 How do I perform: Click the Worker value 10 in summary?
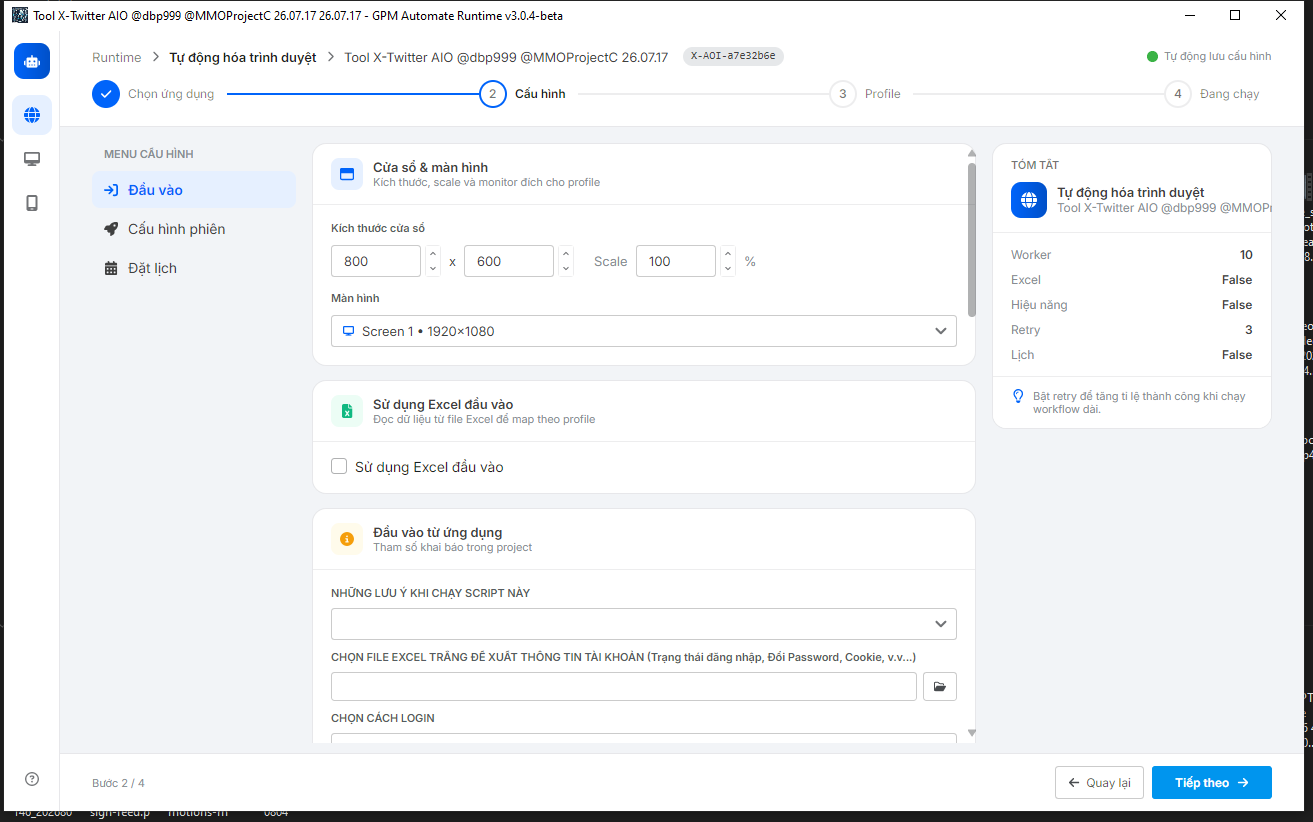pos(1246,255)
